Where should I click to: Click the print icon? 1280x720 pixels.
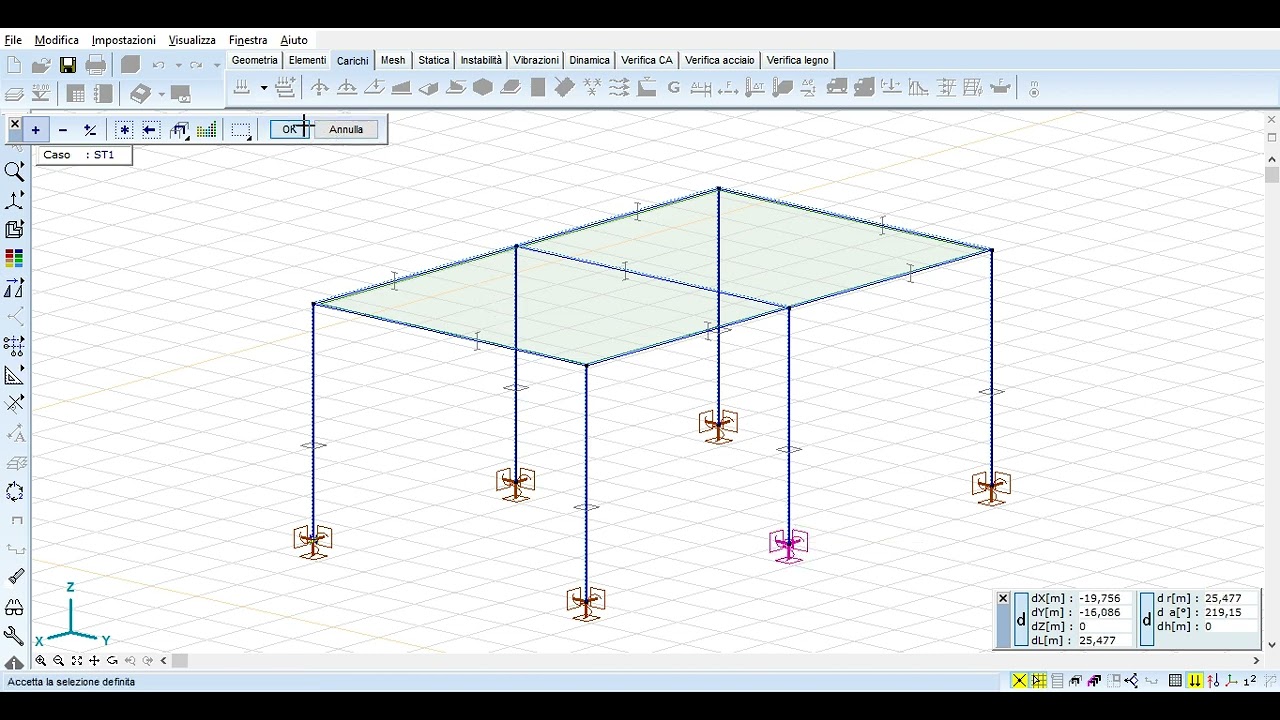96,65
